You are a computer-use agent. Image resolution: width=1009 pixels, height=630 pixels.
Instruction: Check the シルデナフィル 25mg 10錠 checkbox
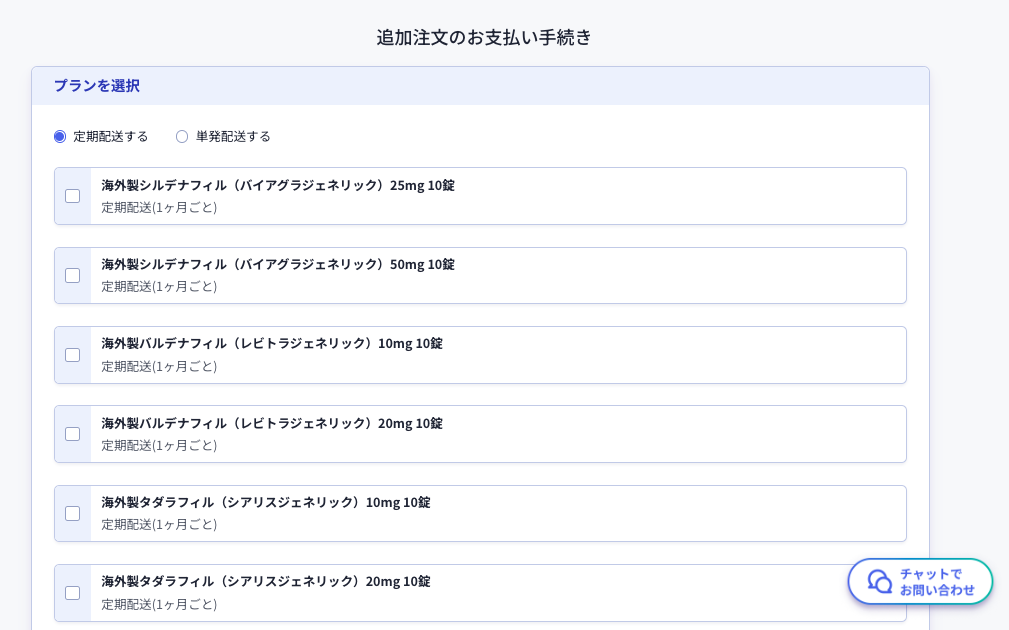tap(73, 196)
